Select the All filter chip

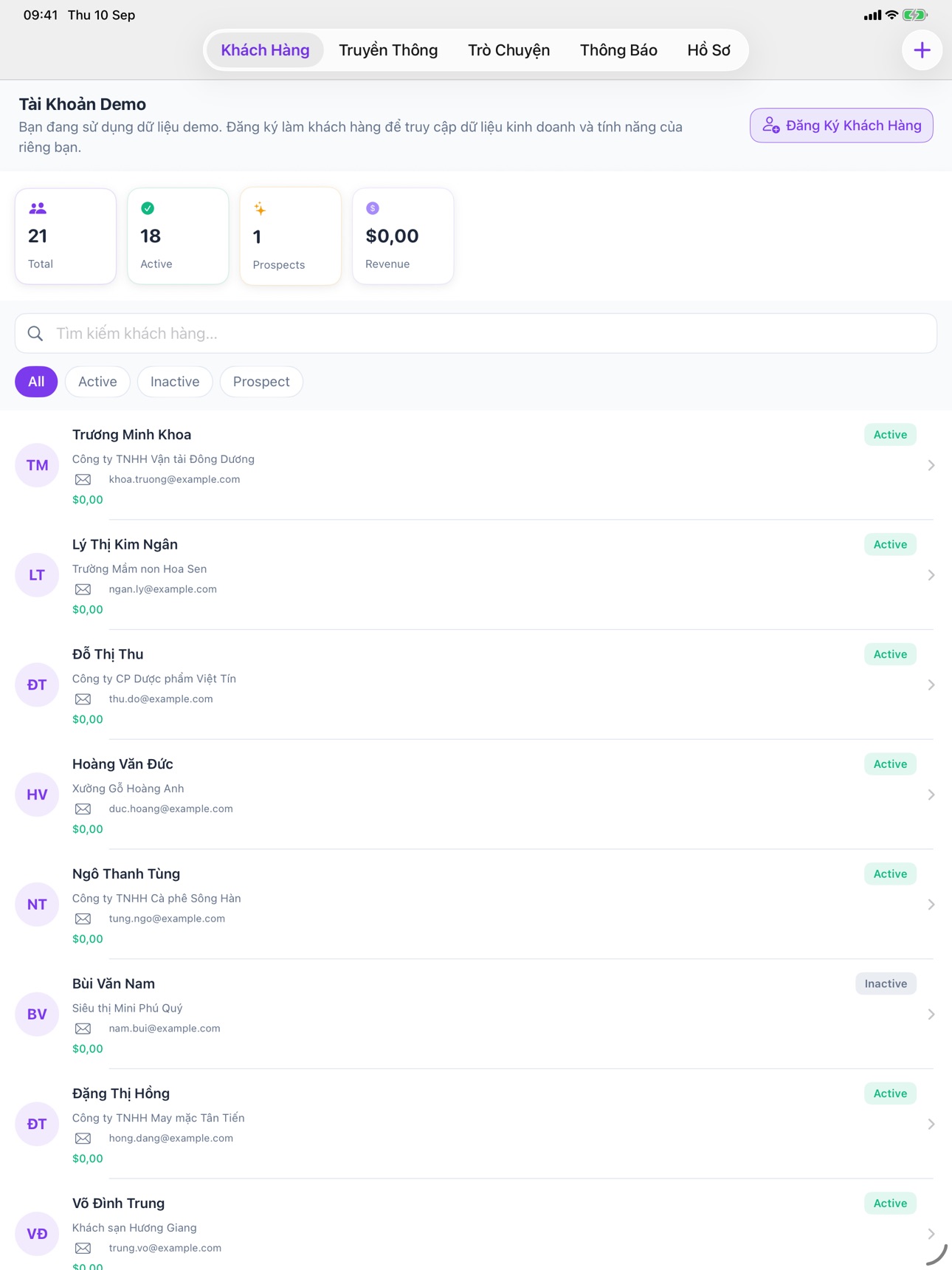coord(36,382)
